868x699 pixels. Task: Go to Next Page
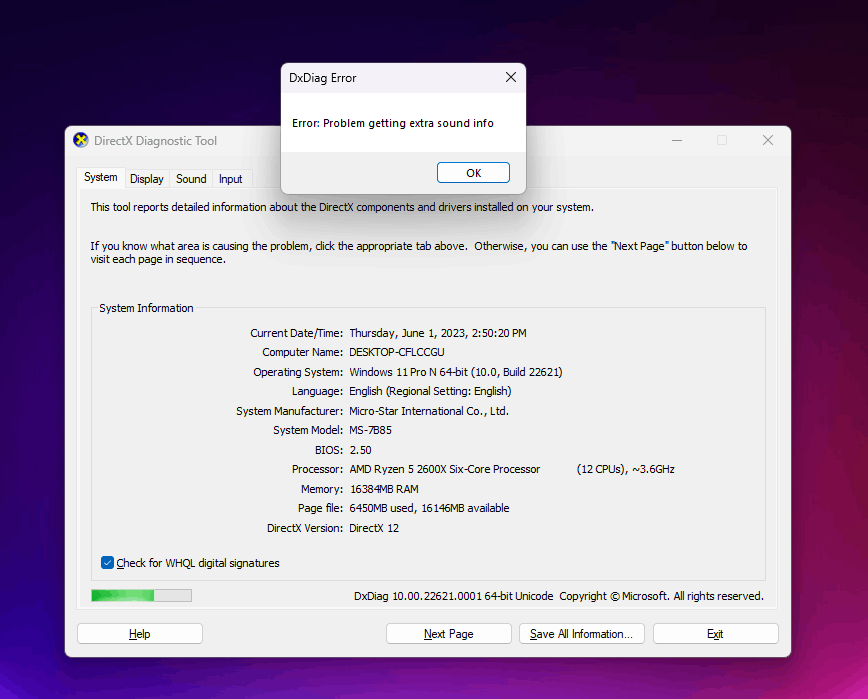point(448,634)
